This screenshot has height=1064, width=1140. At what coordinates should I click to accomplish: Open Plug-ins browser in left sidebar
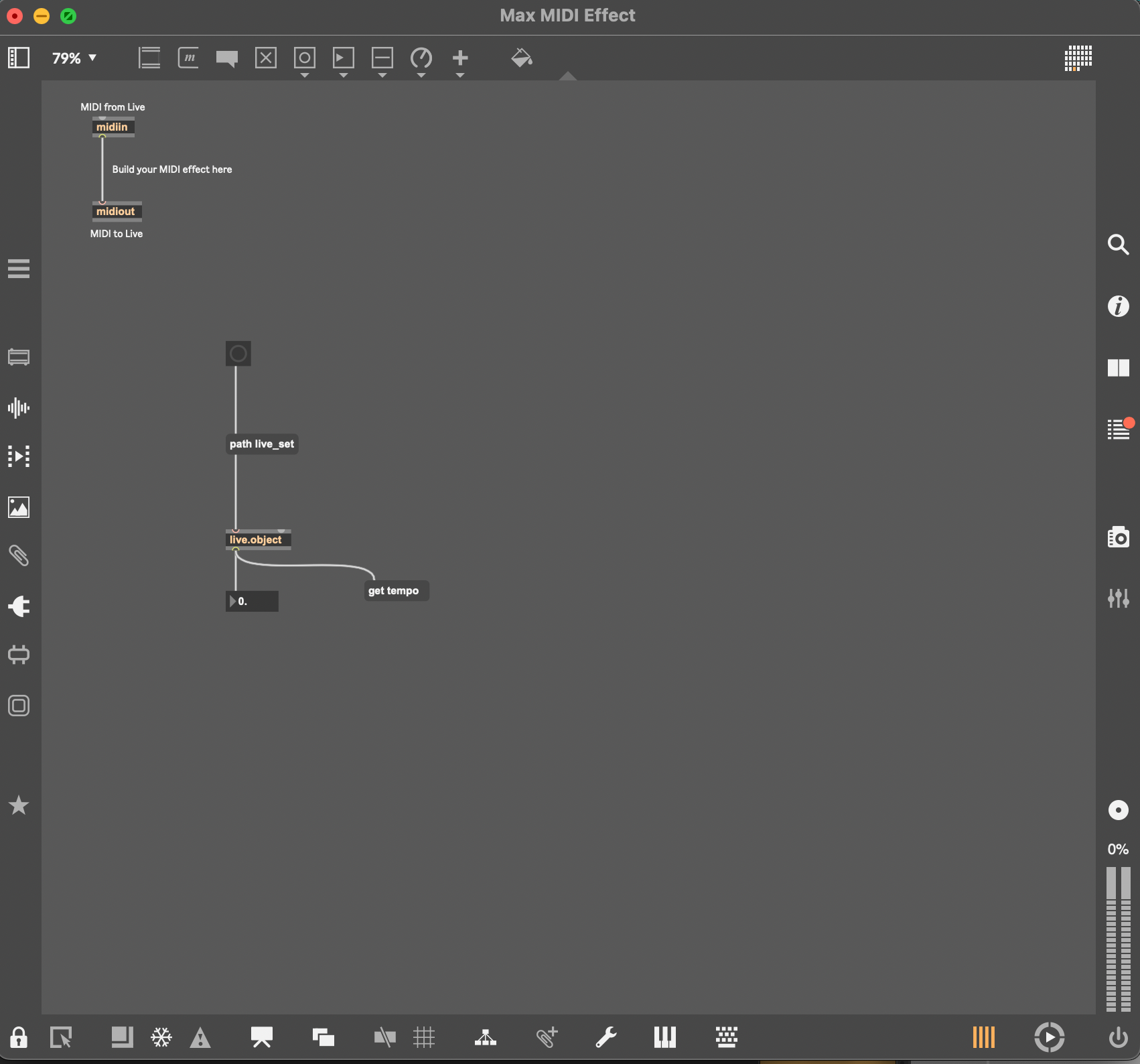19,606
